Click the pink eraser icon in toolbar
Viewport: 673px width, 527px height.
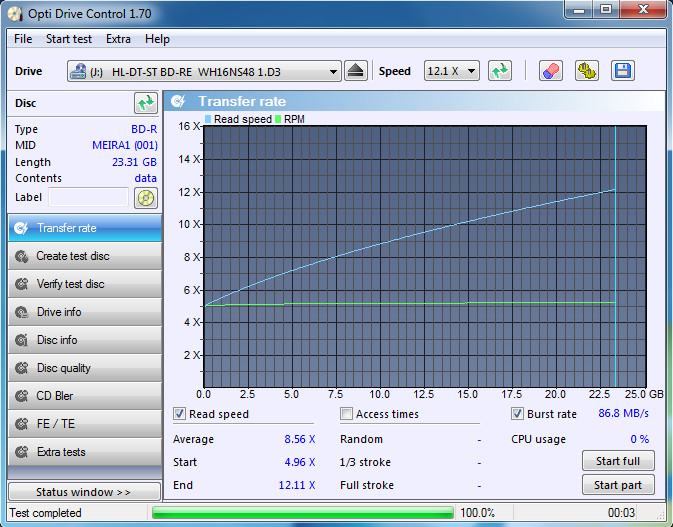551,71
